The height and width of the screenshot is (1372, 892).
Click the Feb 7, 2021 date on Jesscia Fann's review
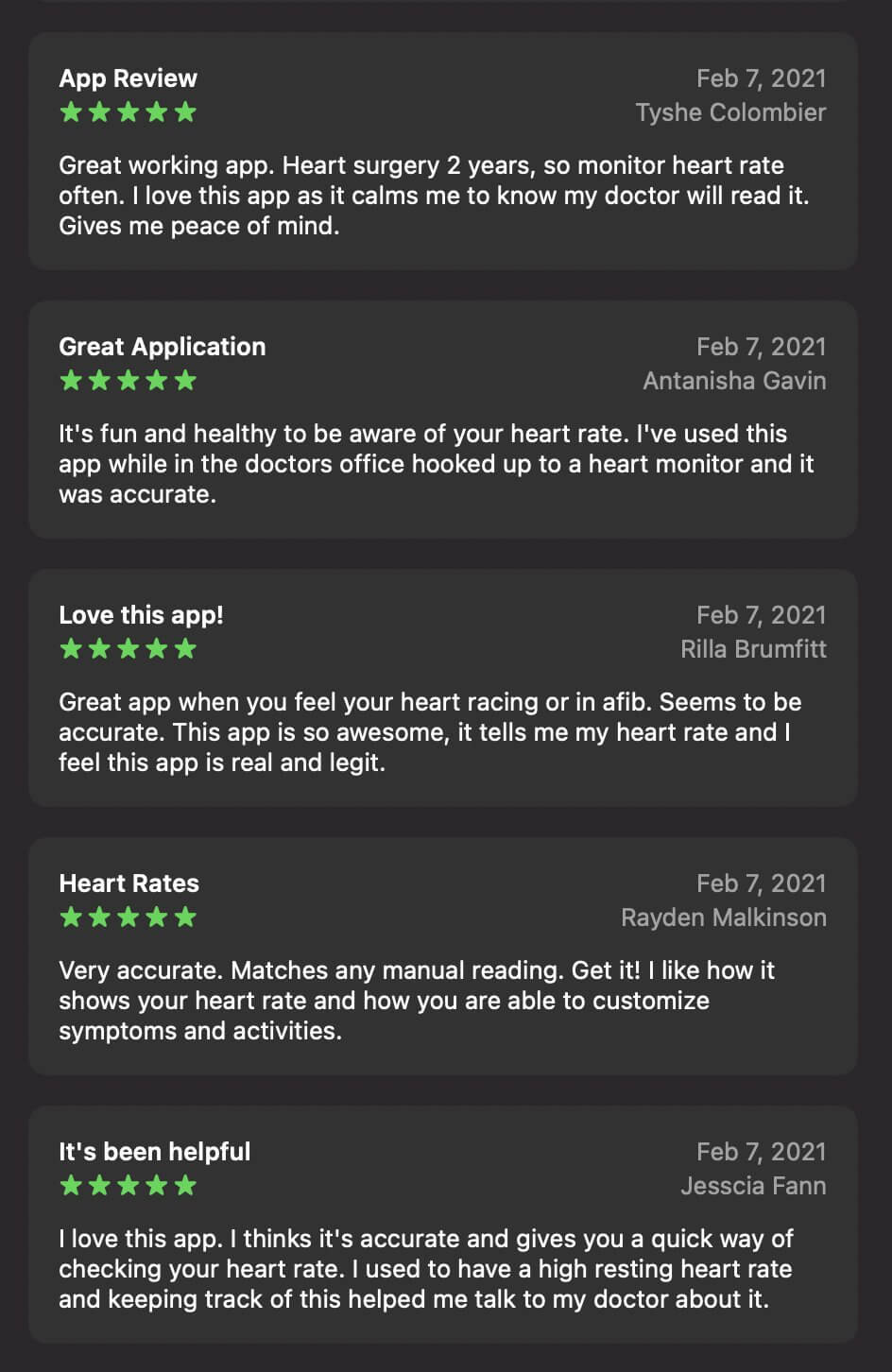(761, 1152)
